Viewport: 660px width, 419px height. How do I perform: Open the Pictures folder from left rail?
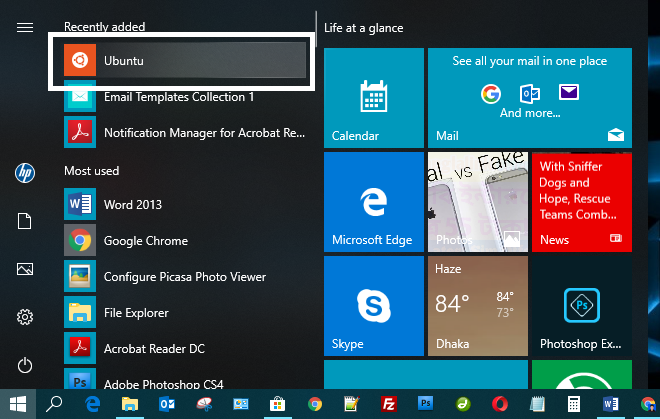[x=25, y=269]
